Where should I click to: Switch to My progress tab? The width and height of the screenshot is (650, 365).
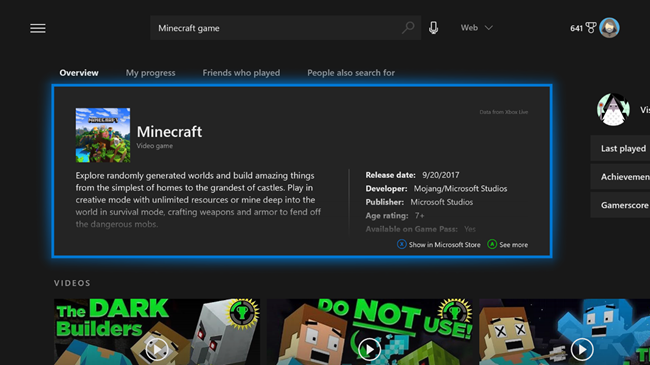coord(150,73)
